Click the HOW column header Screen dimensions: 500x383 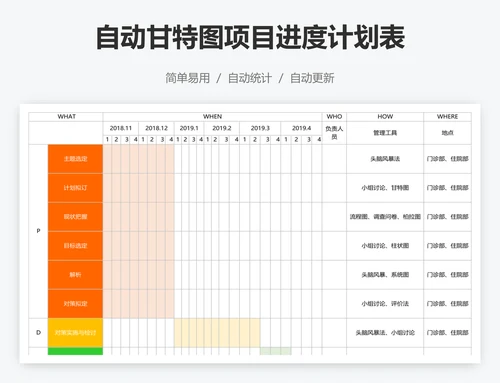pyautogui.click(x=385, y=117)
